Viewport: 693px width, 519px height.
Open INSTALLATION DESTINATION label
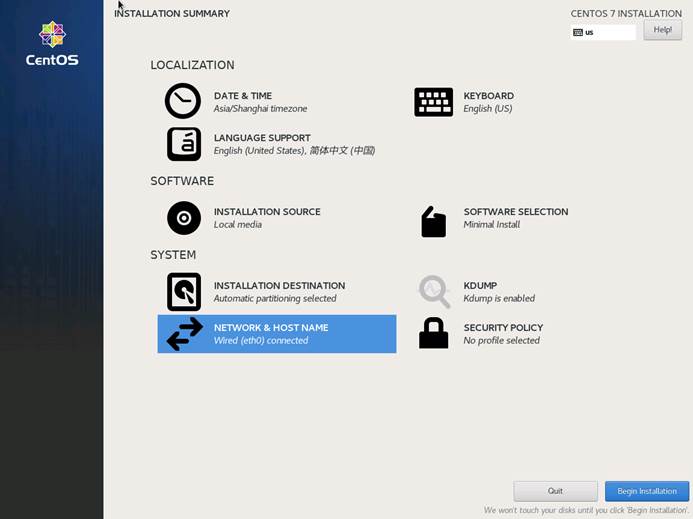pos(279,286)
